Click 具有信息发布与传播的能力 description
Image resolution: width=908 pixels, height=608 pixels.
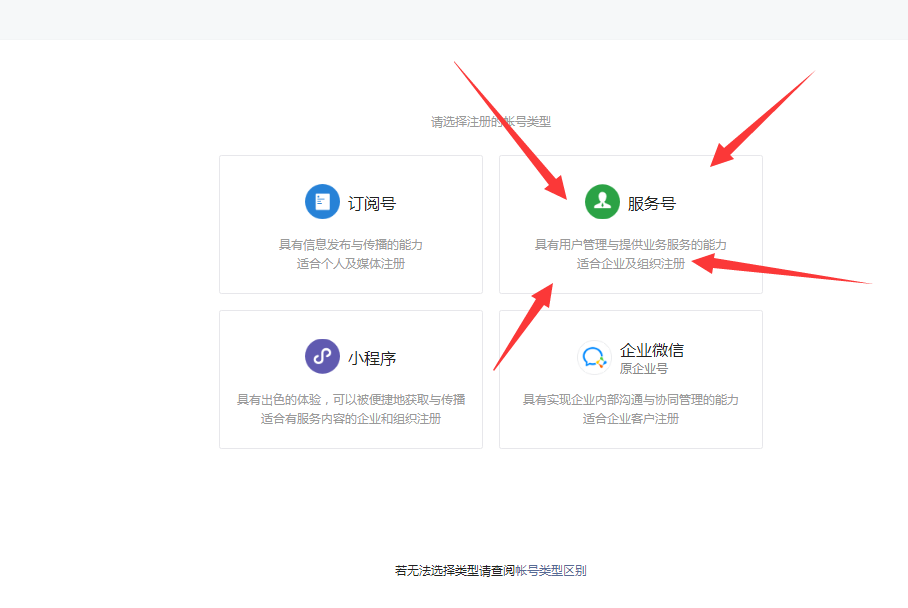(x=351, y=244)
